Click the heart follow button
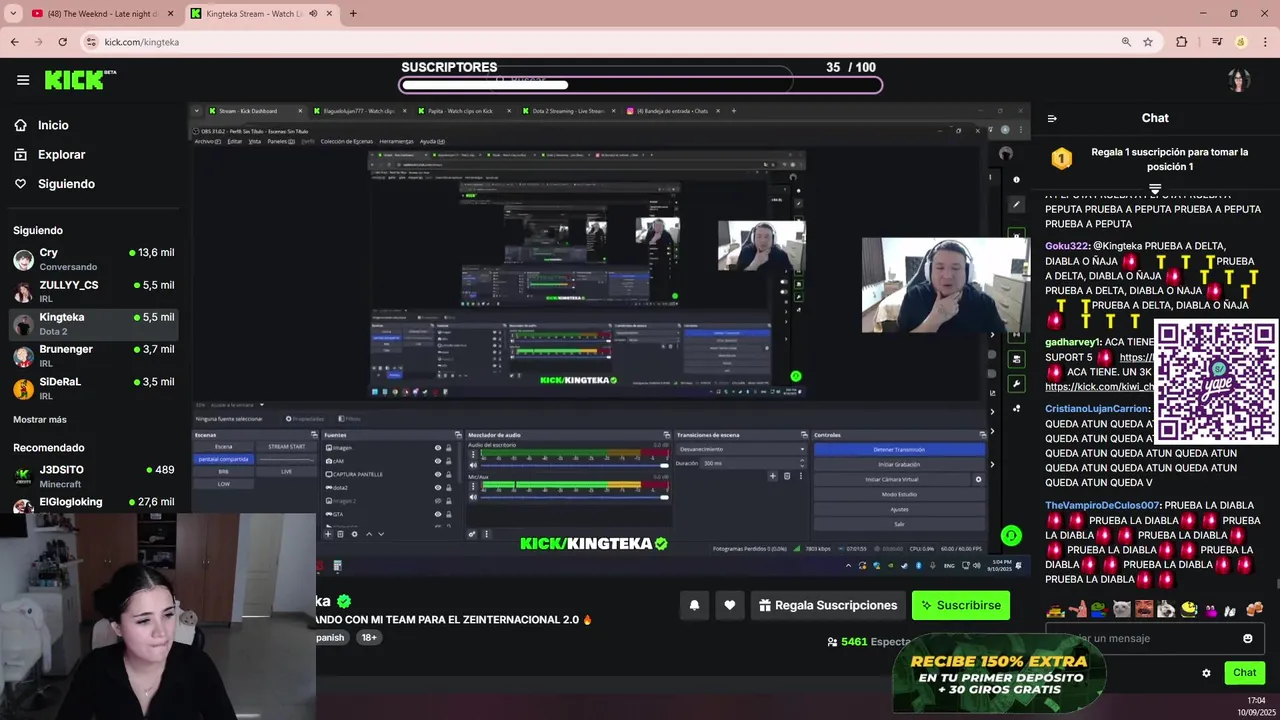1280x720 pixels. (730, 605)
